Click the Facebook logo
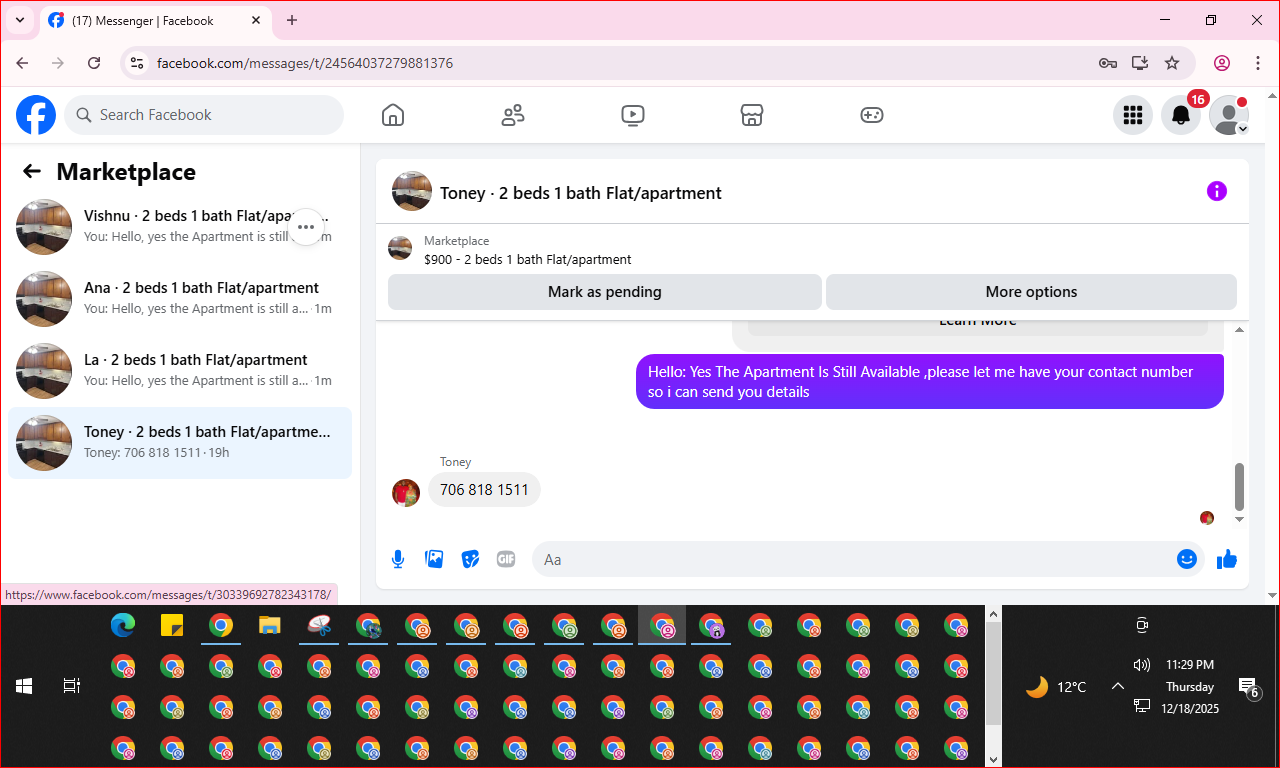 click(36, 115)
